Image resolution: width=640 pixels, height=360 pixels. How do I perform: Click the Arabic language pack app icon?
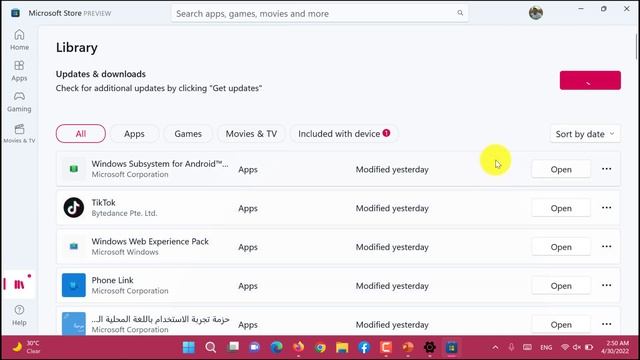pyautogui.click(x=73, y=323)
